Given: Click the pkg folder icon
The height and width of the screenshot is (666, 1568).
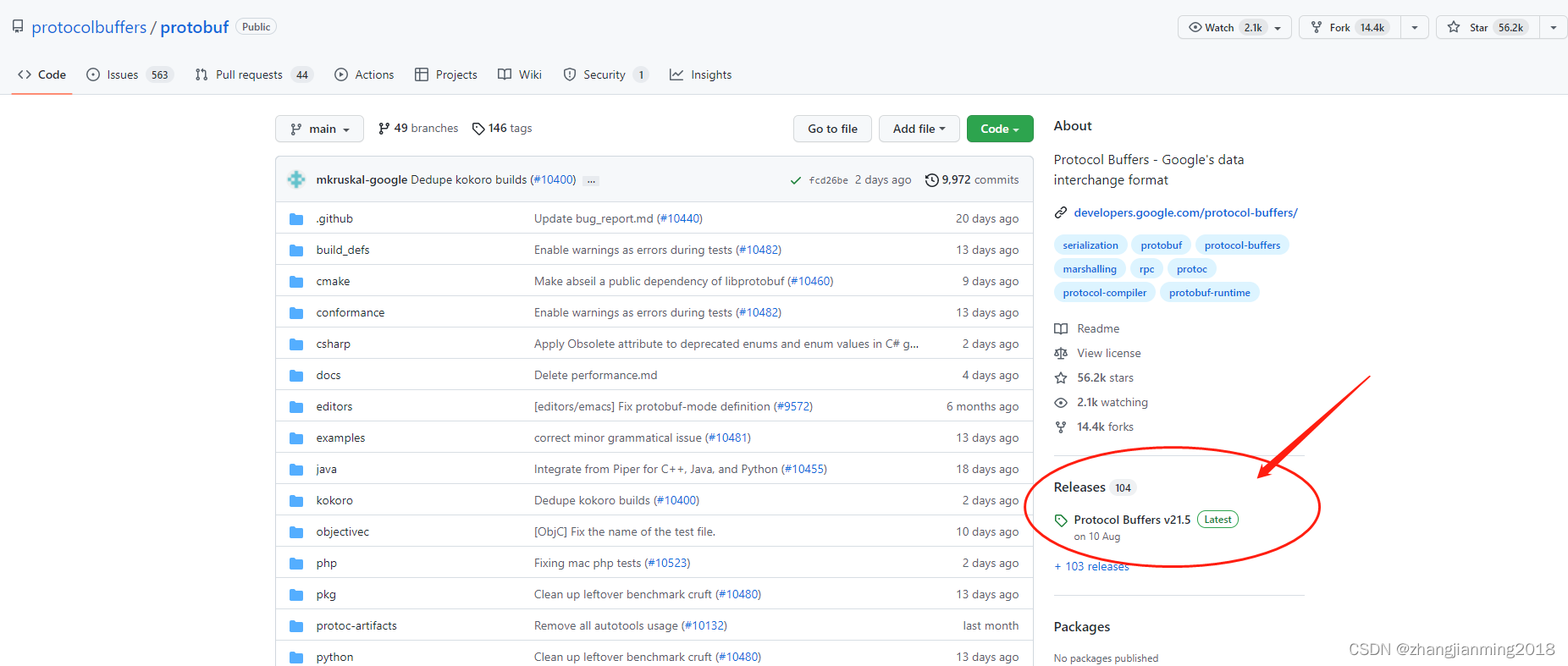Looking at the screenshot, I should 296,595.
